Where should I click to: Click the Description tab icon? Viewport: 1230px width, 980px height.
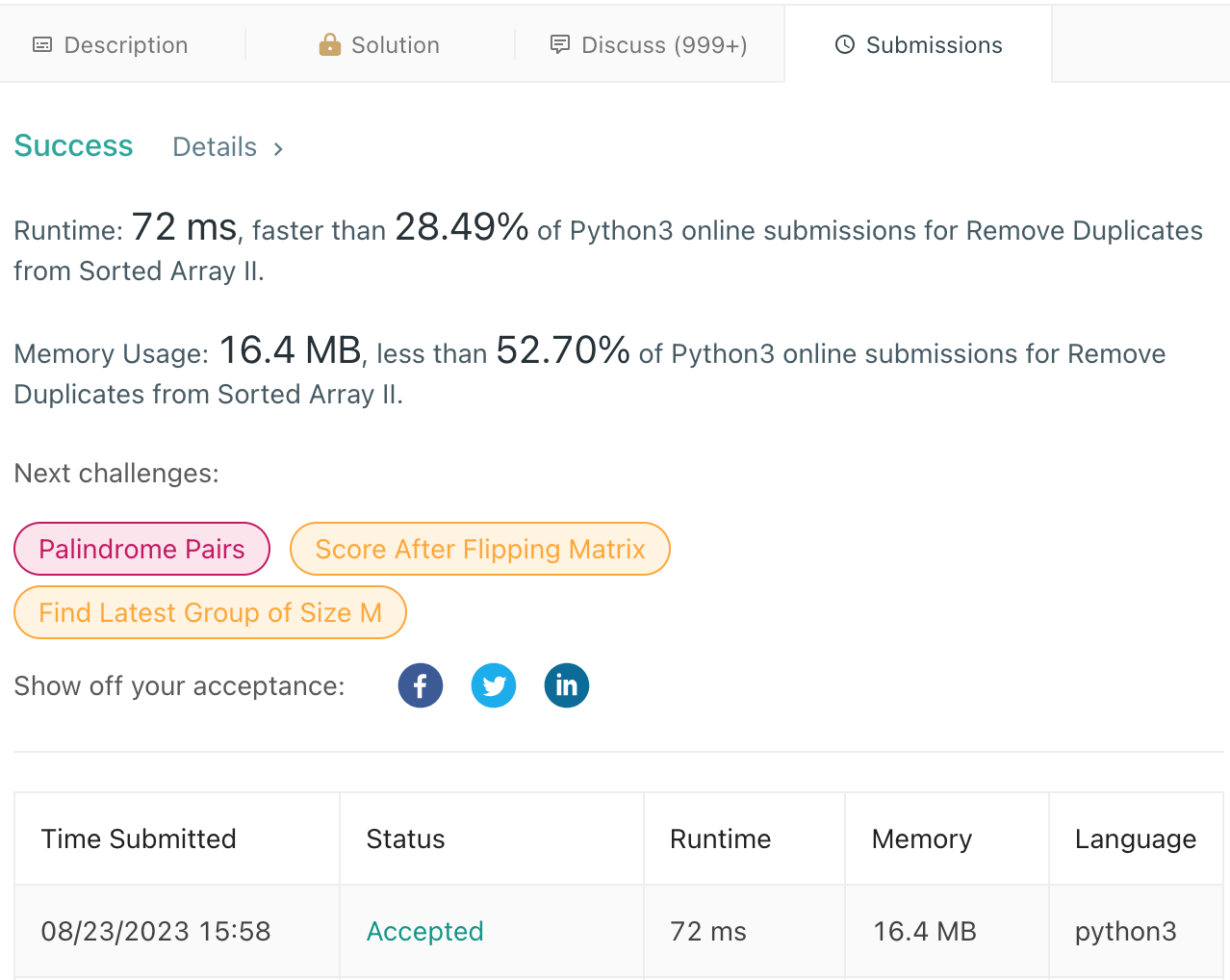click(x=42, y=45)
